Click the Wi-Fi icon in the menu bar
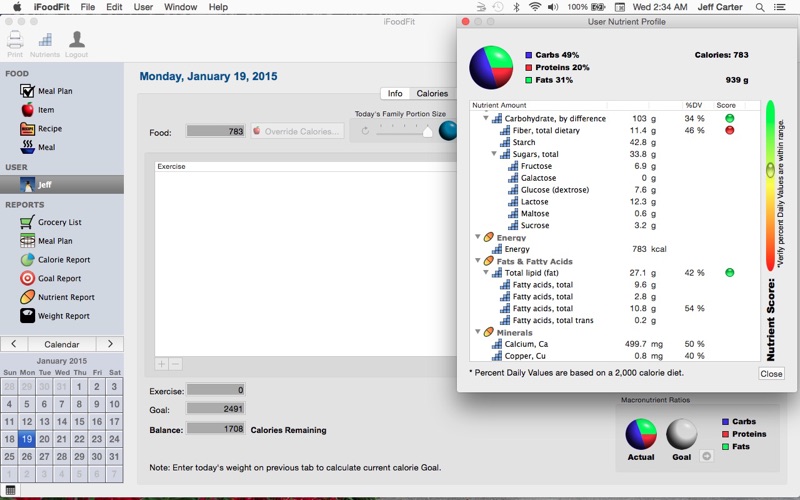Viewport: 800px width, 500px height. (535, 7)
